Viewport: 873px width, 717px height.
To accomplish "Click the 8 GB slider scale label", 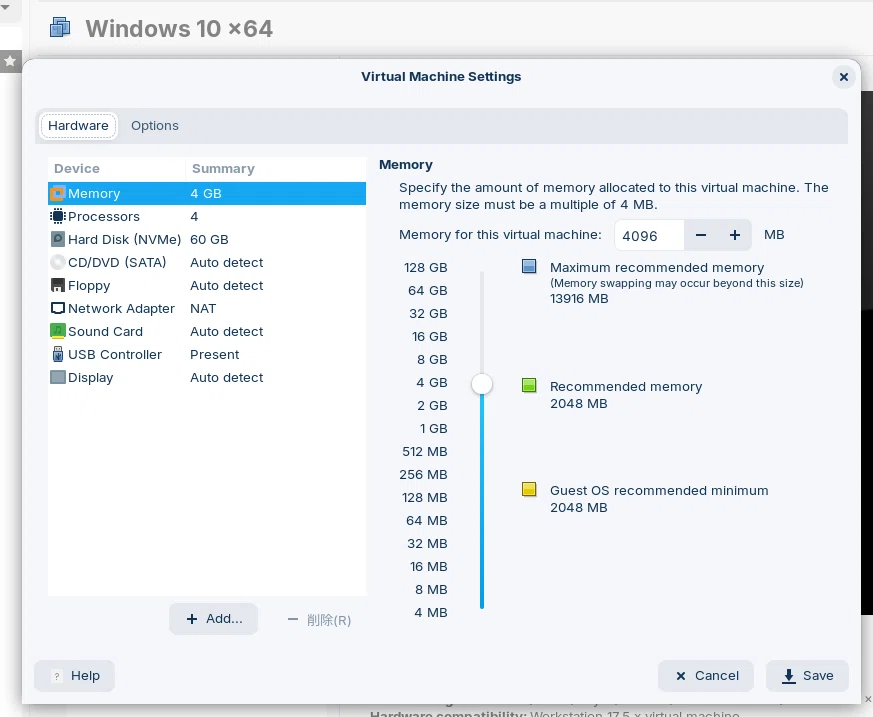I will point(433,359).
